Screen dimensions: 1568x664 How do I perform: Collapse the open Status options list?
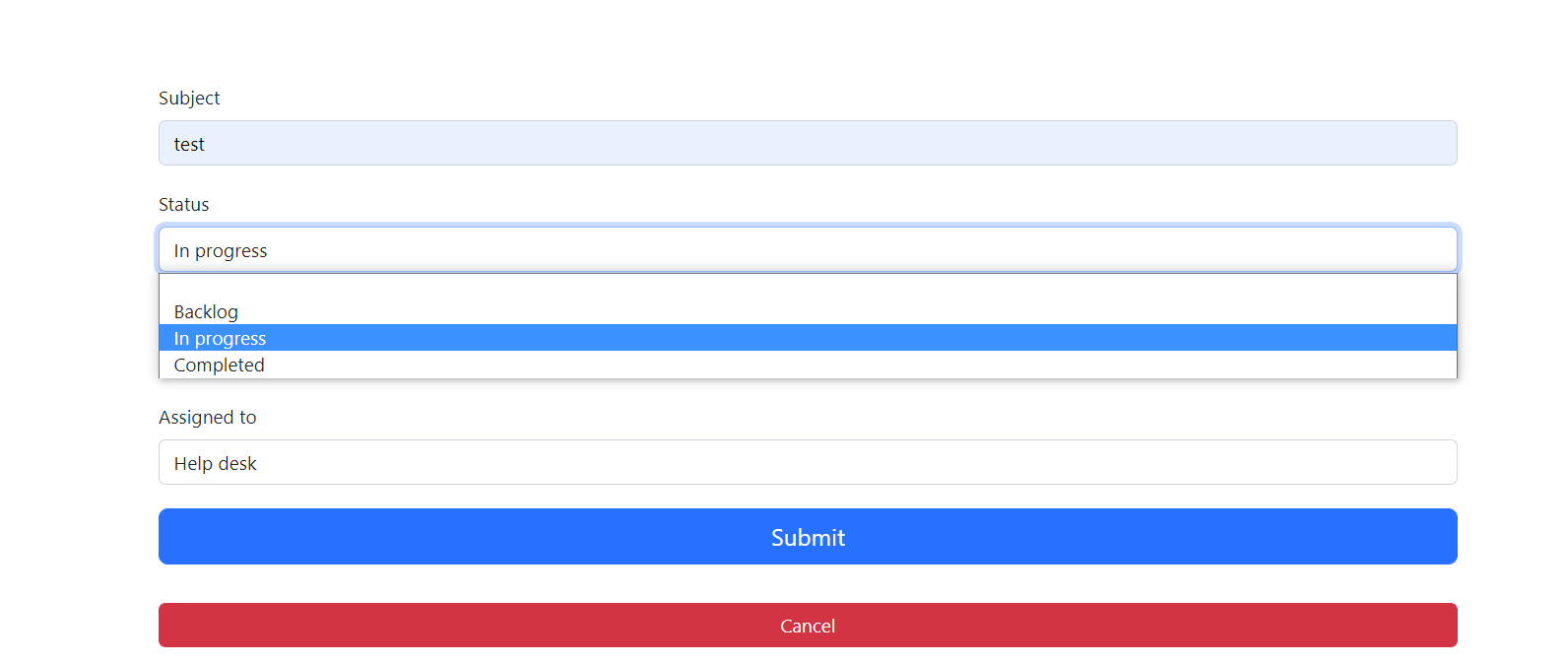click(808, 249)
